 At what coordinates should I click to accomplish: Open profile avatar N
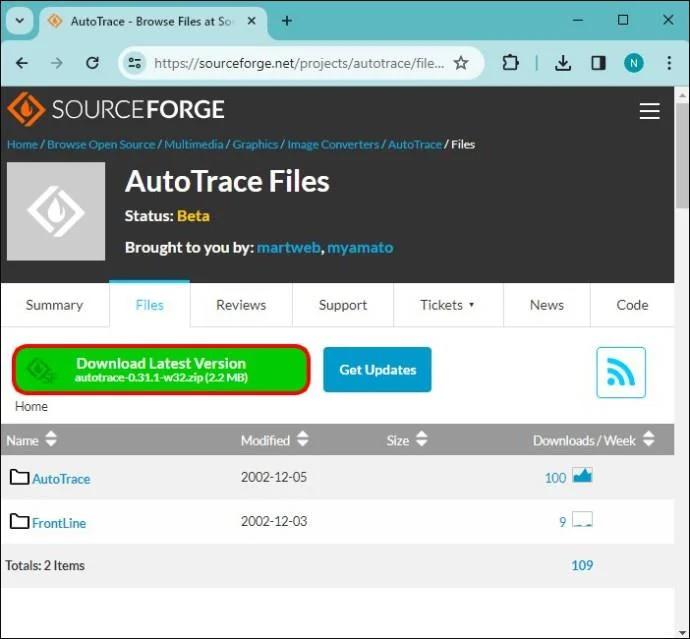633,63
